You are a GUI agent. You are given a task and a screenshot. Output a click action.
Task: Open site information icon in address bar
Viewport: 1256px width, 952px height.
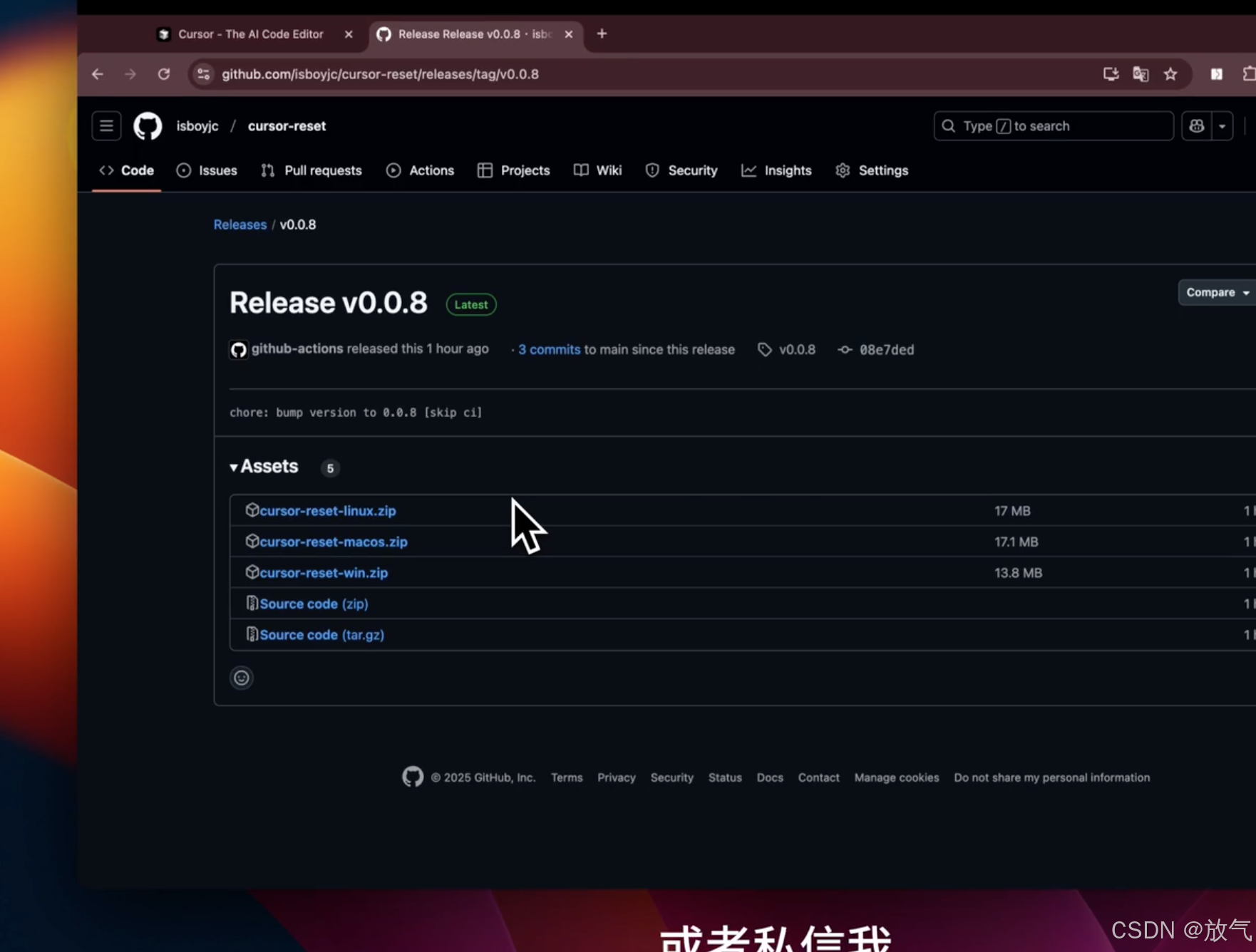coord(204,74)
